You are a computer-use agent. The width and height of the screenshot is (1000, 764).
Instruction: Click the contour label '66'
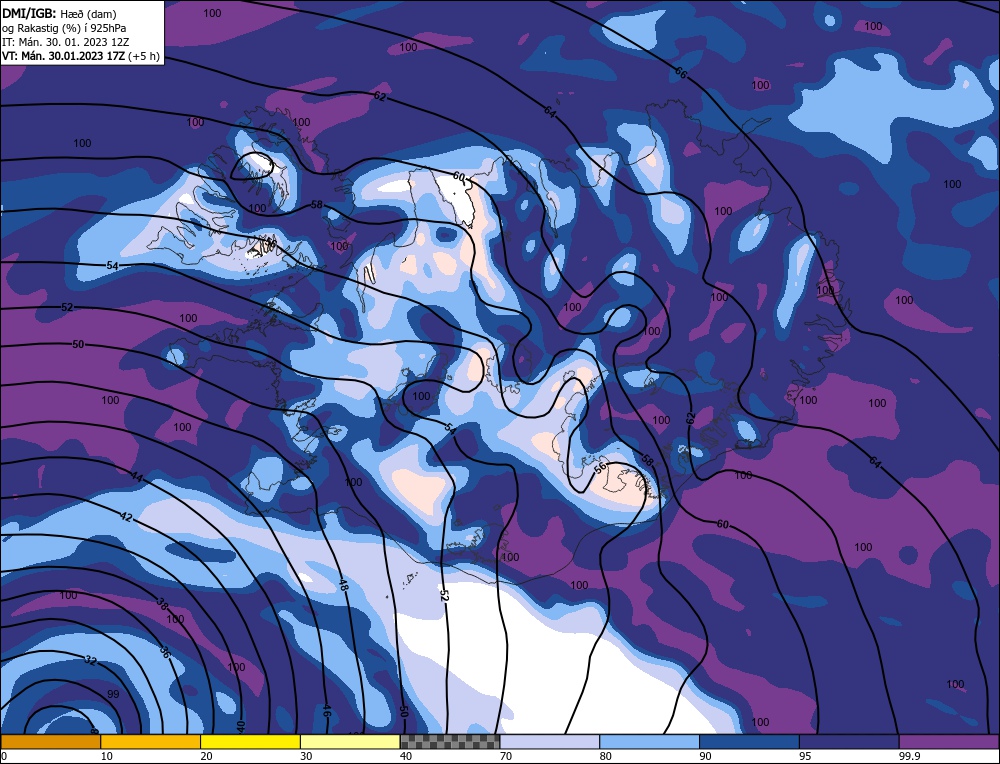click(681, 73)
